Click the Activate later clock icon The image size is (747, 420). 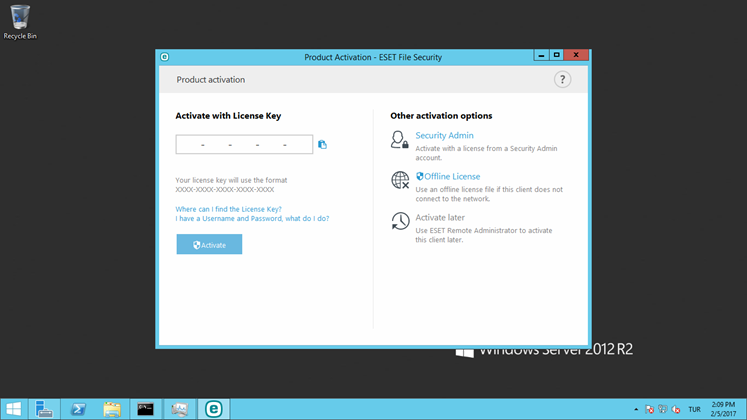[x=400, y=221]
